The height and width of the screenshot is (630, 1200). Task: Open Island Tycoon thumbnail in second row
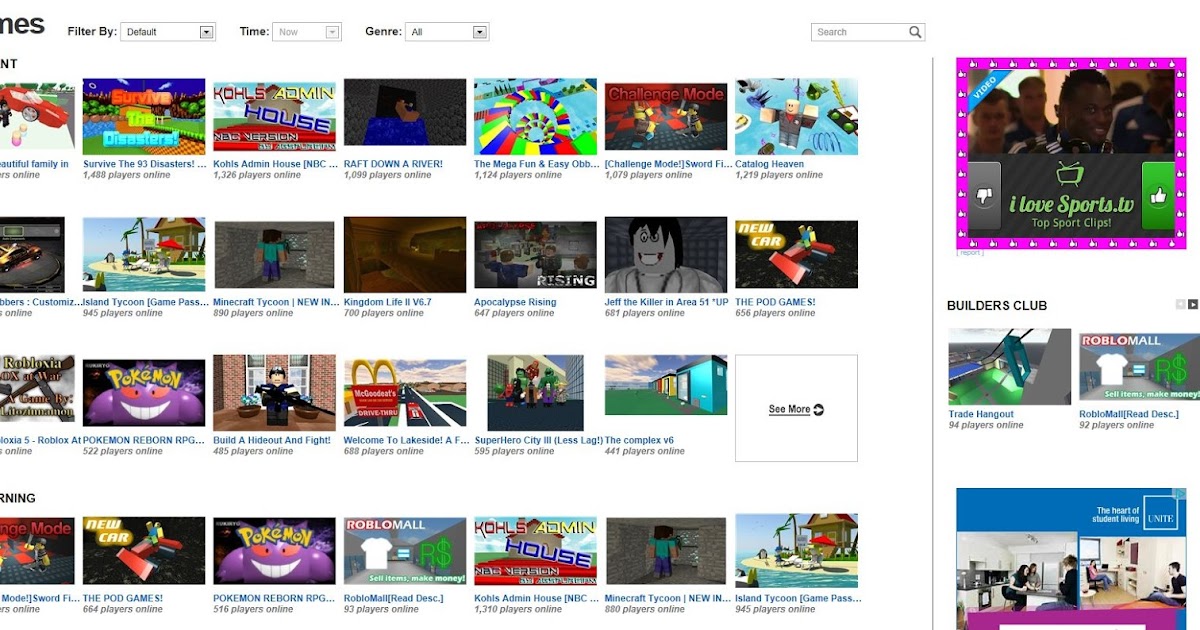pos(144,254)
